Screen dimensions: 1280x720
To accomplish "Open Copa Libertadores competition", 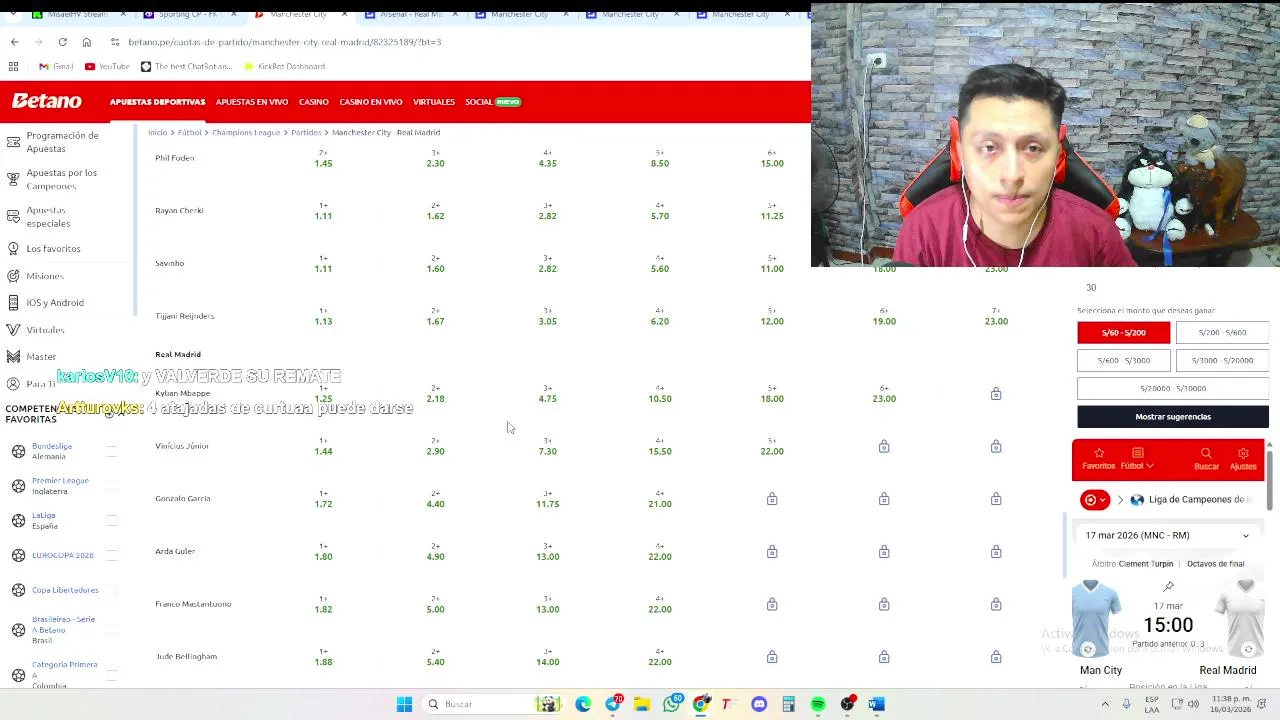I will [x=65, y=590].
